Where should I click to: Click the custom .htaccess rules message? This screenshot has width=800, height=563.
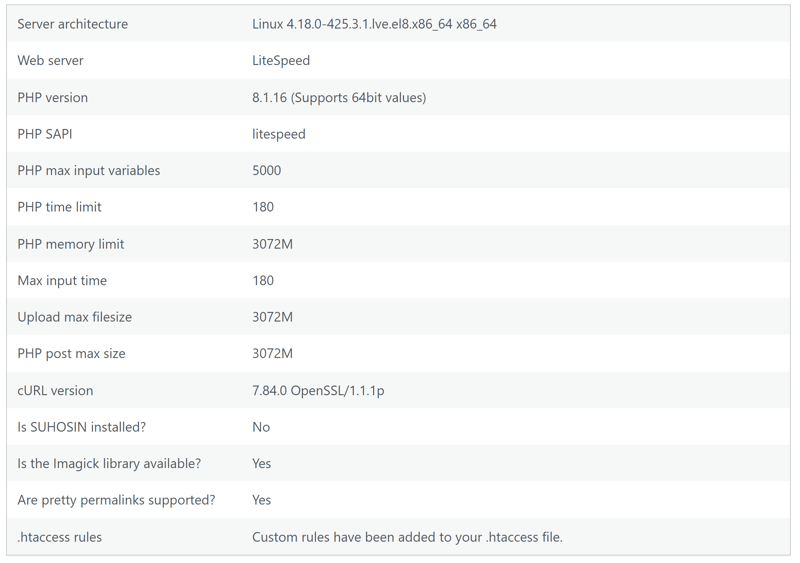click(407, 537)
